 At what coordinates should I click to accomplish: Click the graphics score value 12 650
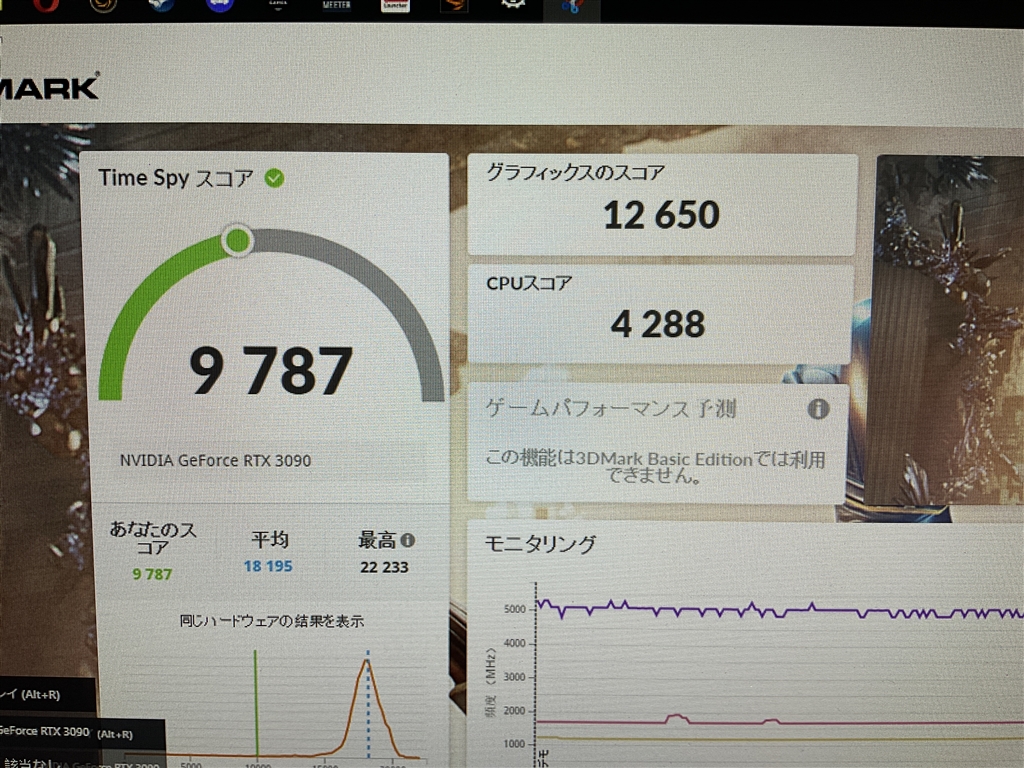tap(661, 214)
